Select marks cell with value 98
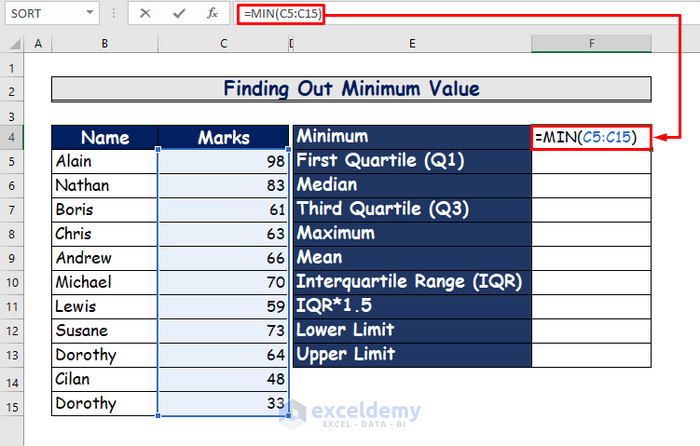The width and height of the screenshot is (700, 446). click(224, 161)
